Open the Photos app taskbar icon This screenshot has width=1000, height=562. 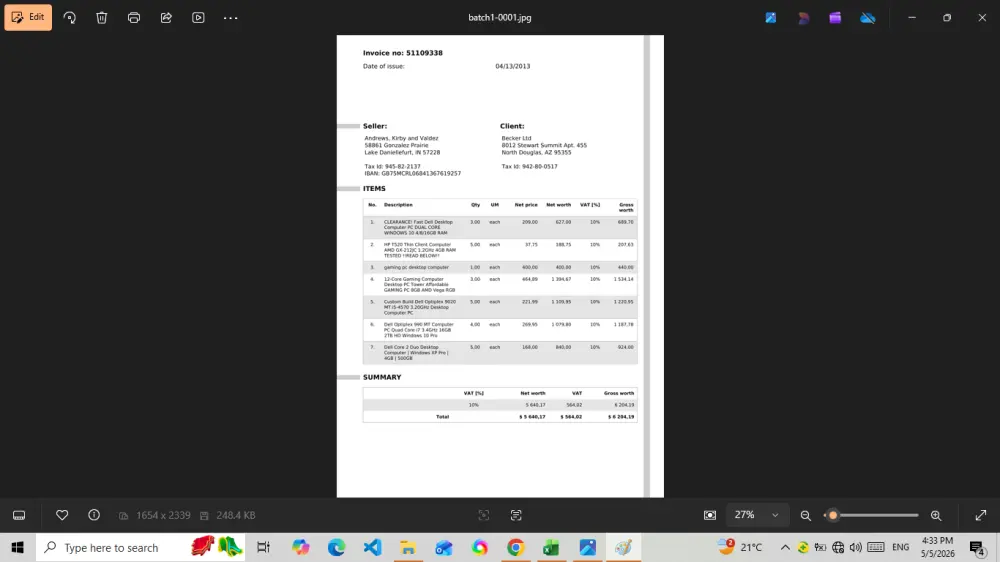[587, 547]
